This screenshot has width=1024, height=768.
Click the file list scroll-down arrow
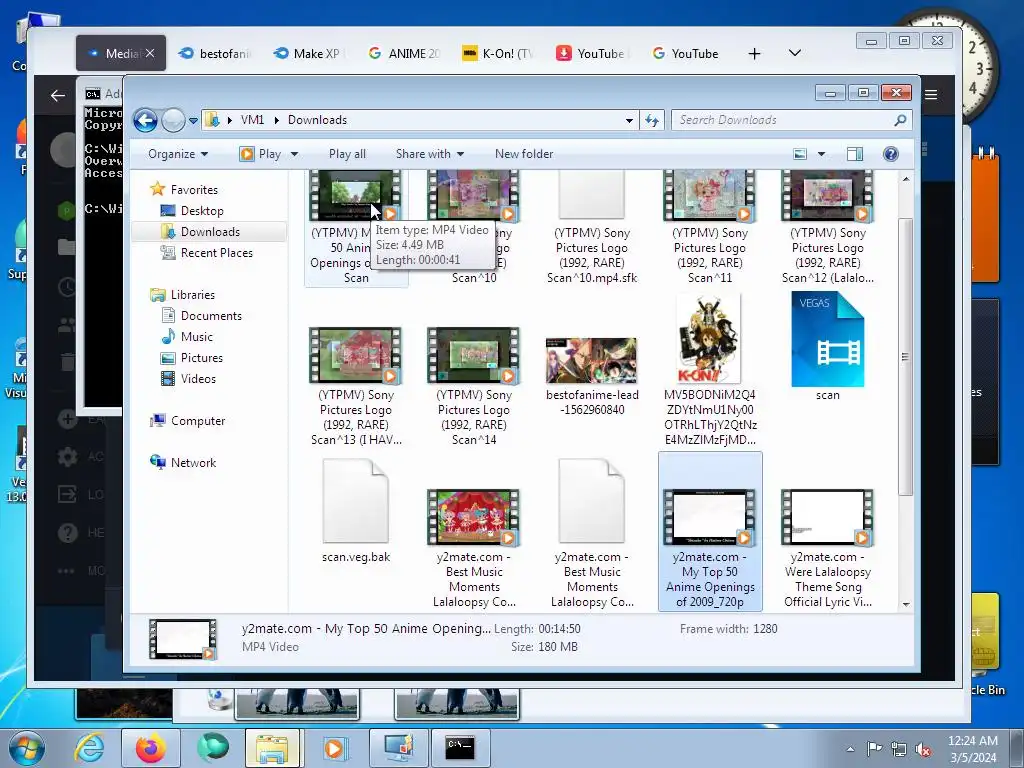[x=906, y=604]
